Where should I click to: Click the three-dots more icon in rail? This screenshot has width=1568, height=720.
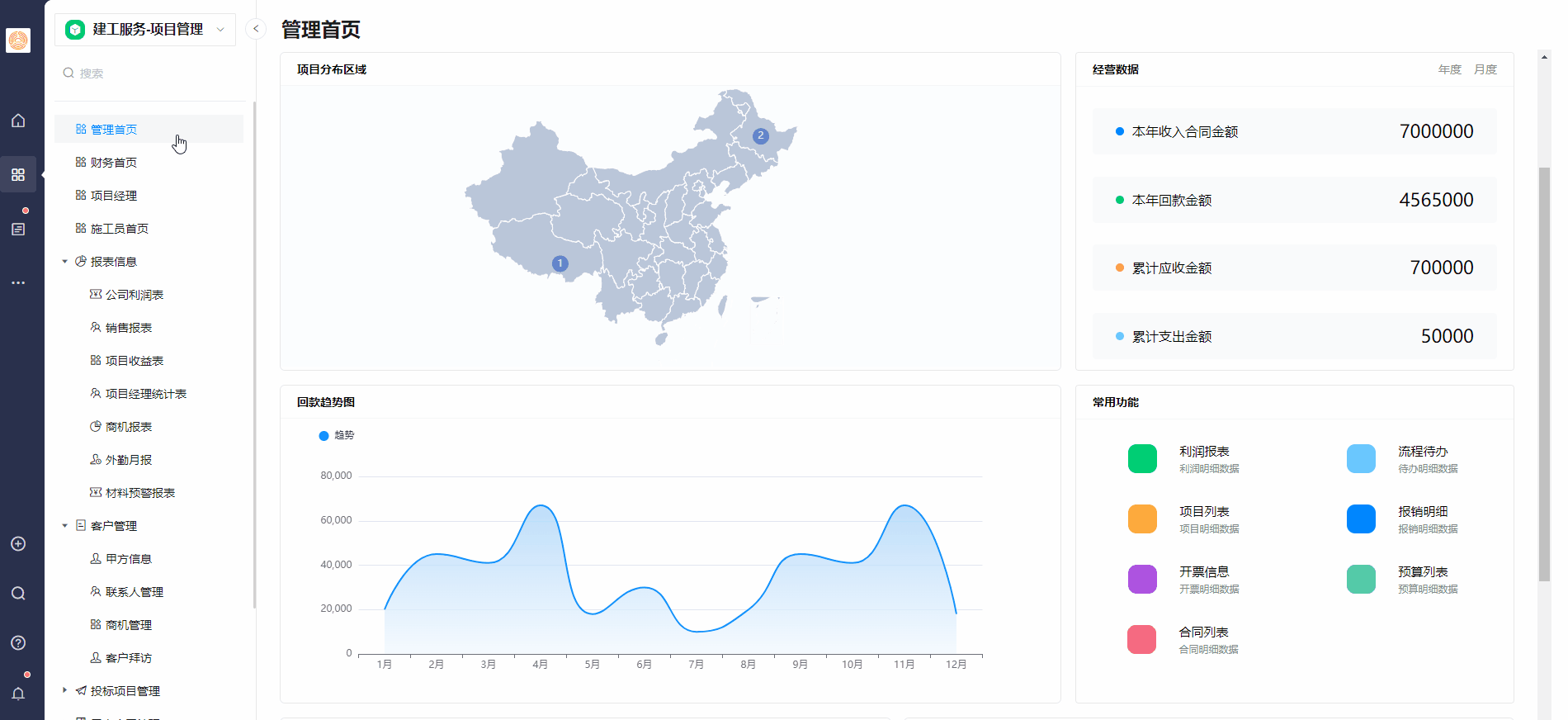click(18, 282)
